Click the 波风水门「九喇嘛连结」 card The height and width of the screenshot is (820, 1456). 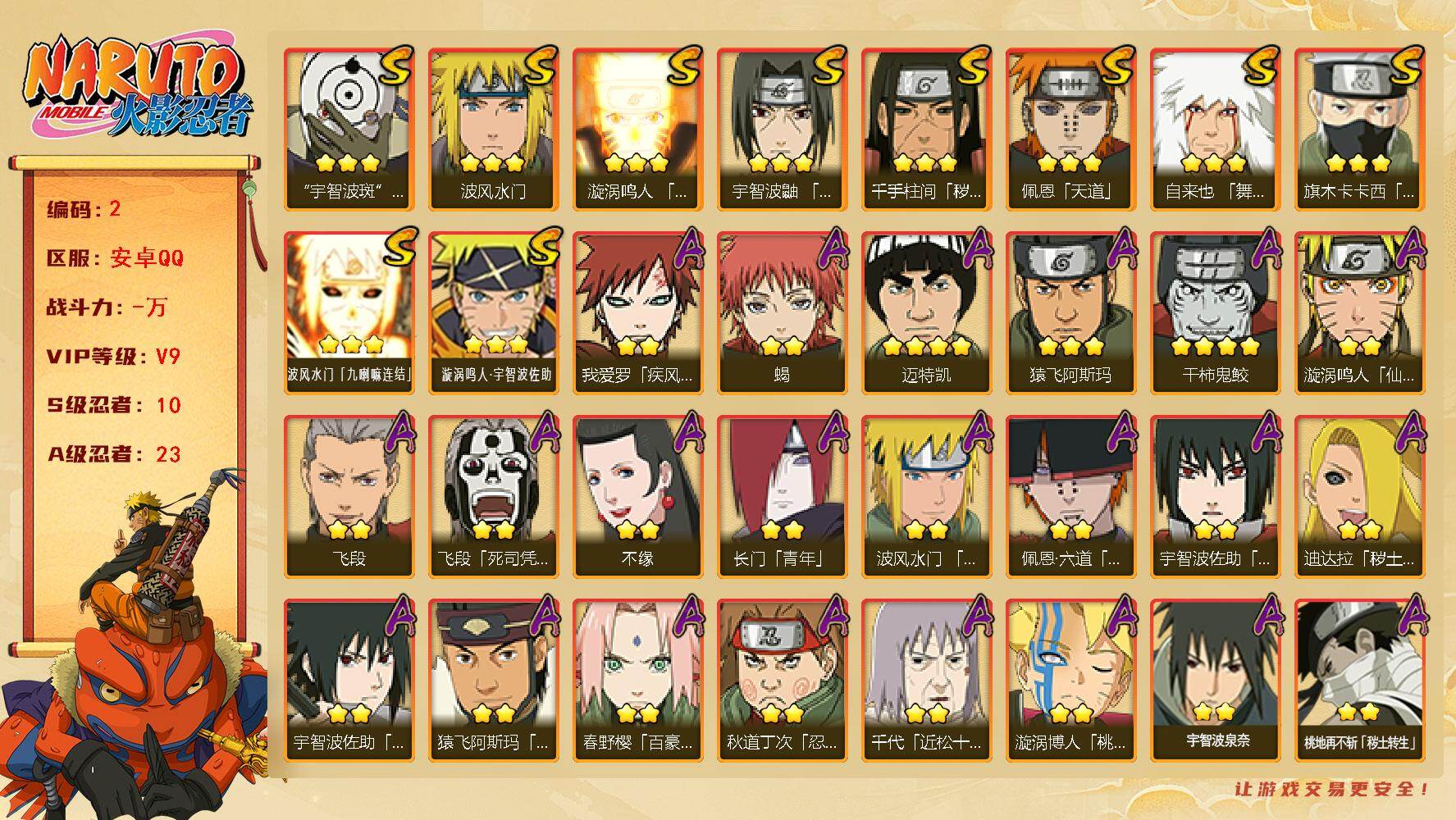[x=349, y=312]
